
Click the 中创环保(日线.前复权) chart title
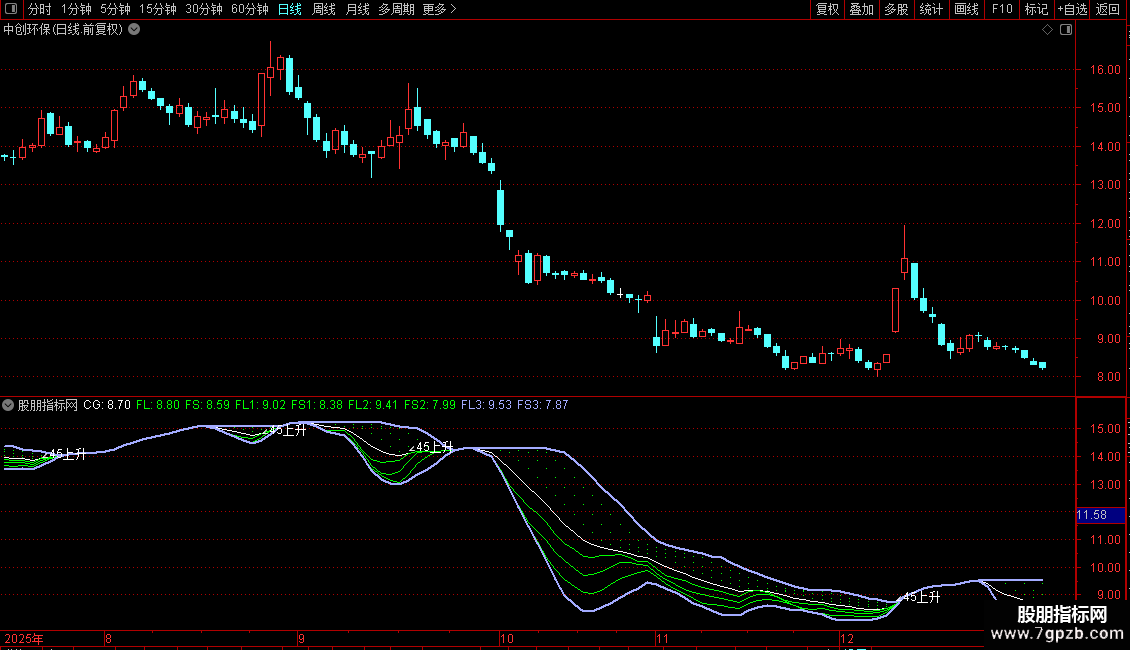[x=63, y=30]
